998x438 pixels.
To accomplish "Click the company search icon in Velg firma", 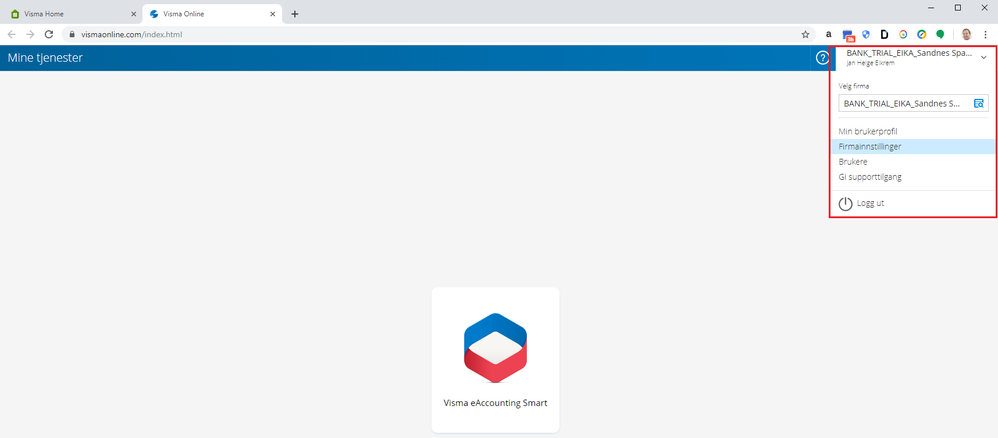I will 979,103.
